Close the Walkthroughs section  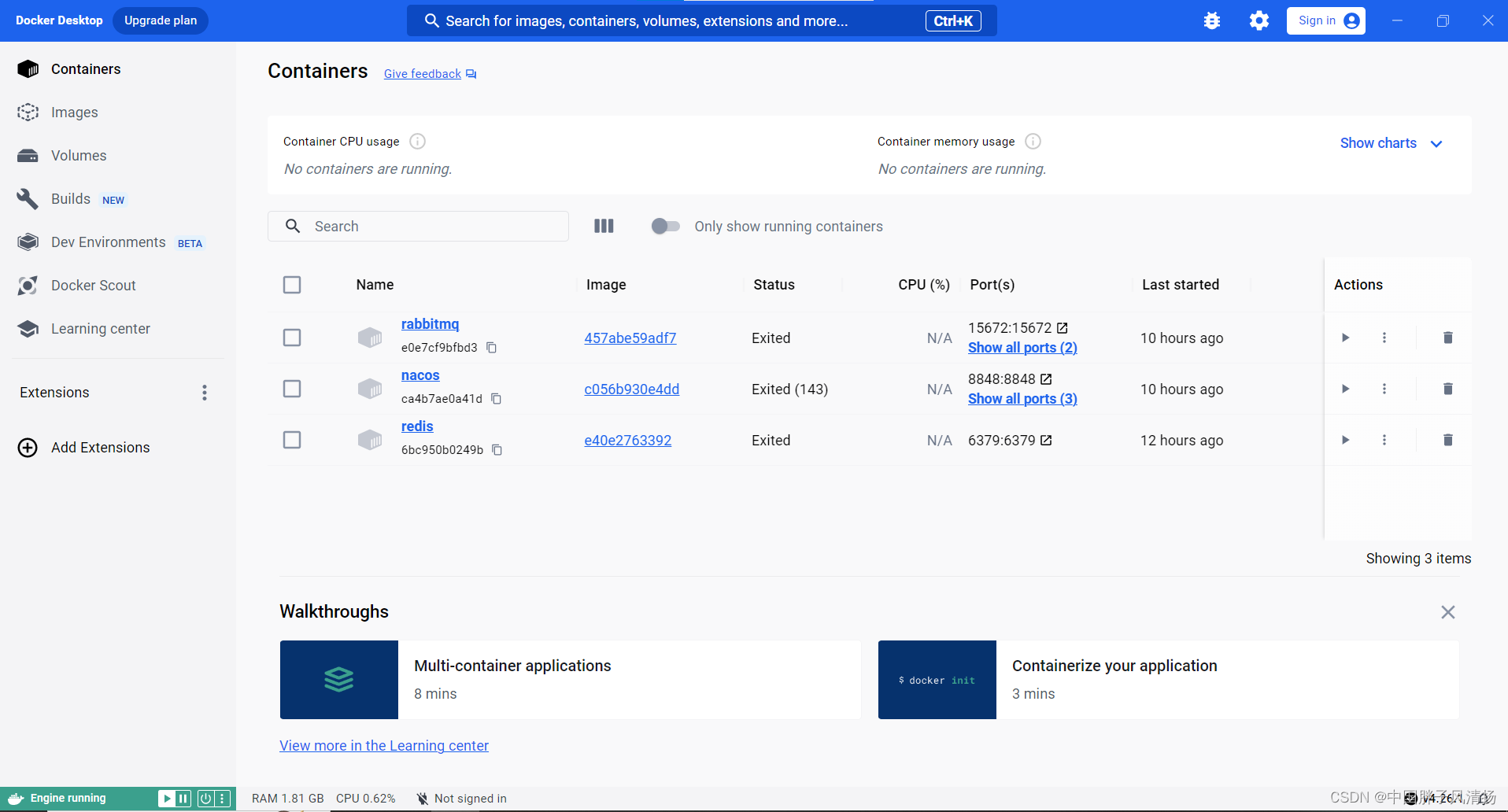[x=1448, y=612]
